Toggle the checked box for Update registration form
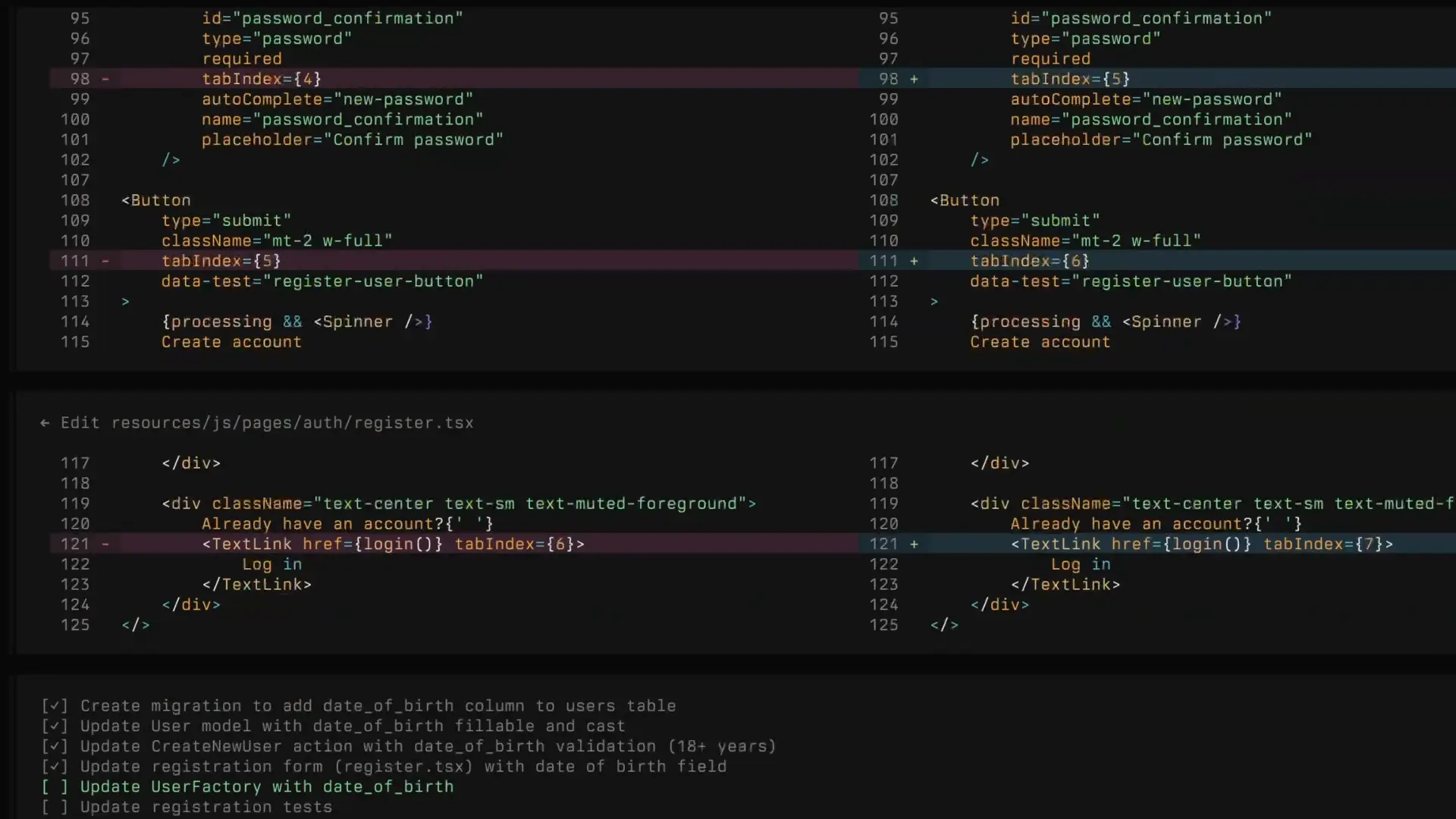The height and width of the screenshot is (819, 1456). coord(55,767)
